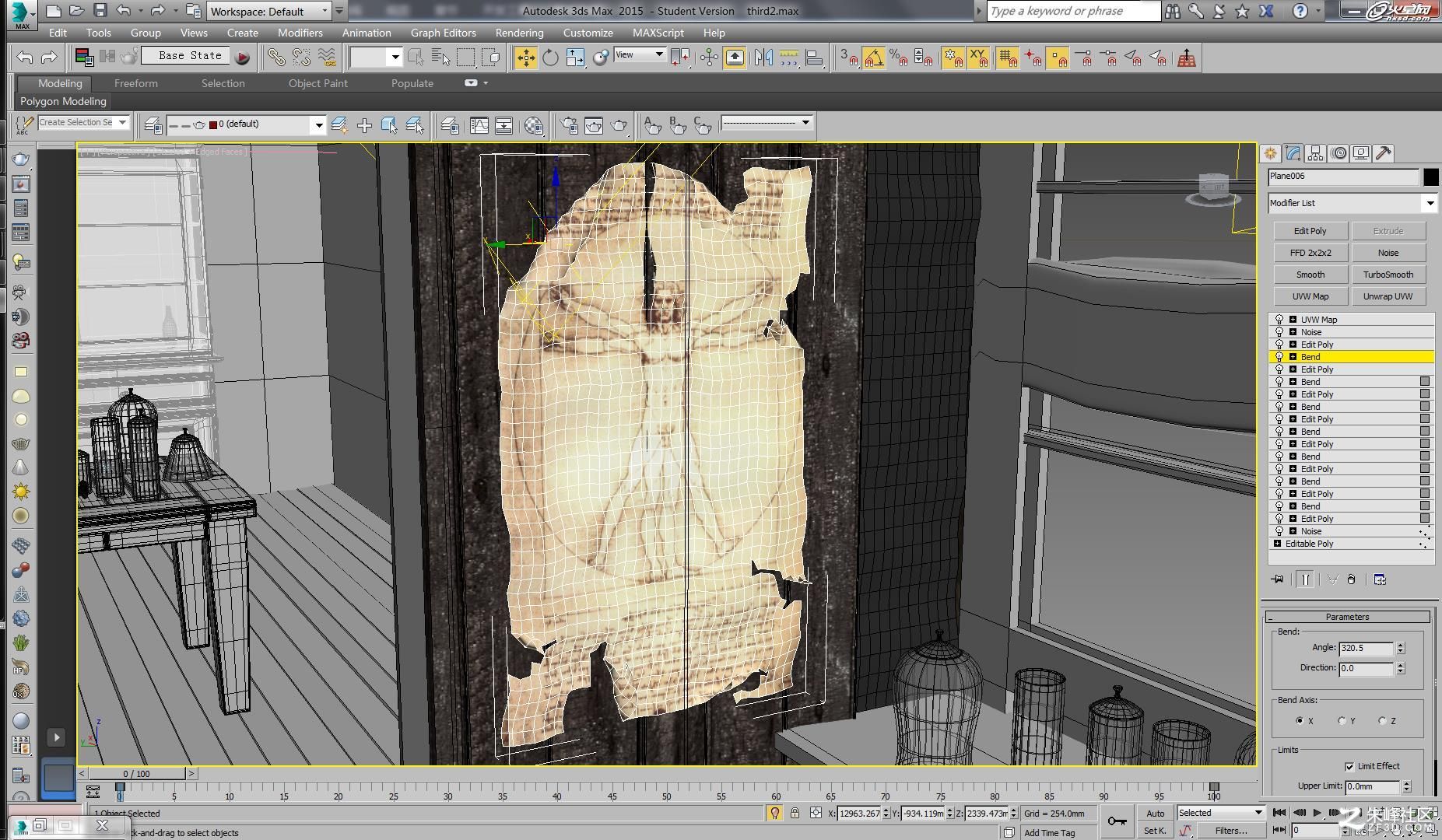Open the Hierarchy command panel tab
1442x840 pixels.
[x=1316, y=153]
